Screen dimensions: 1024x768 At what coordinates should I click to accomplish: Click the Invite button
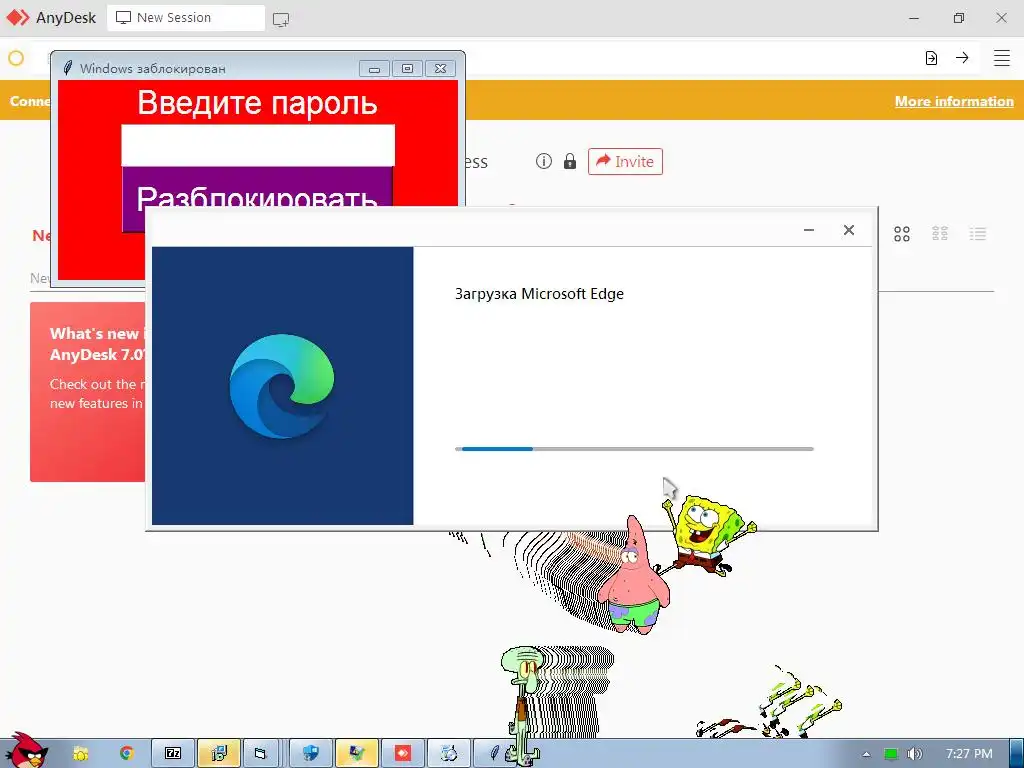625,161
